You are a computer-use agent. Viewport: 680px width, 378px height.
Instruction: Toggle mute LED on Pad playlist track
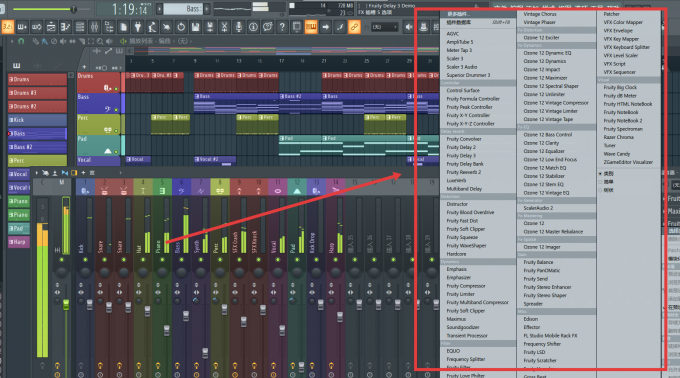click(x=116, y=151)
